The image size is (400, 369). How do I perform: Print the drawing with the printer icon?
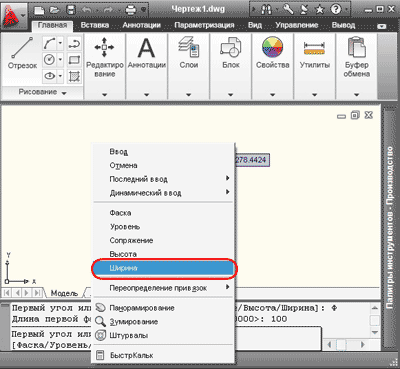tap(131, 10)
